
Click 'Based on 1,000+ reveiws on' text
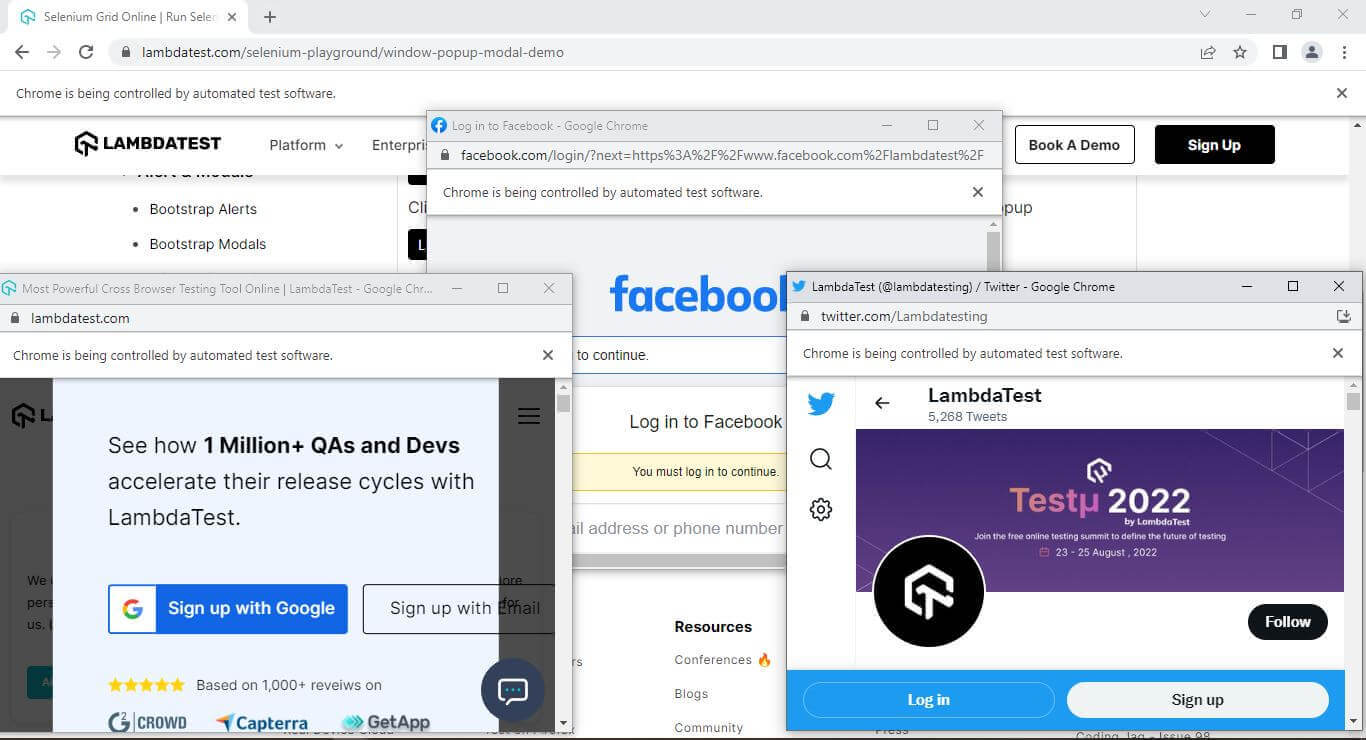[289, 685]
